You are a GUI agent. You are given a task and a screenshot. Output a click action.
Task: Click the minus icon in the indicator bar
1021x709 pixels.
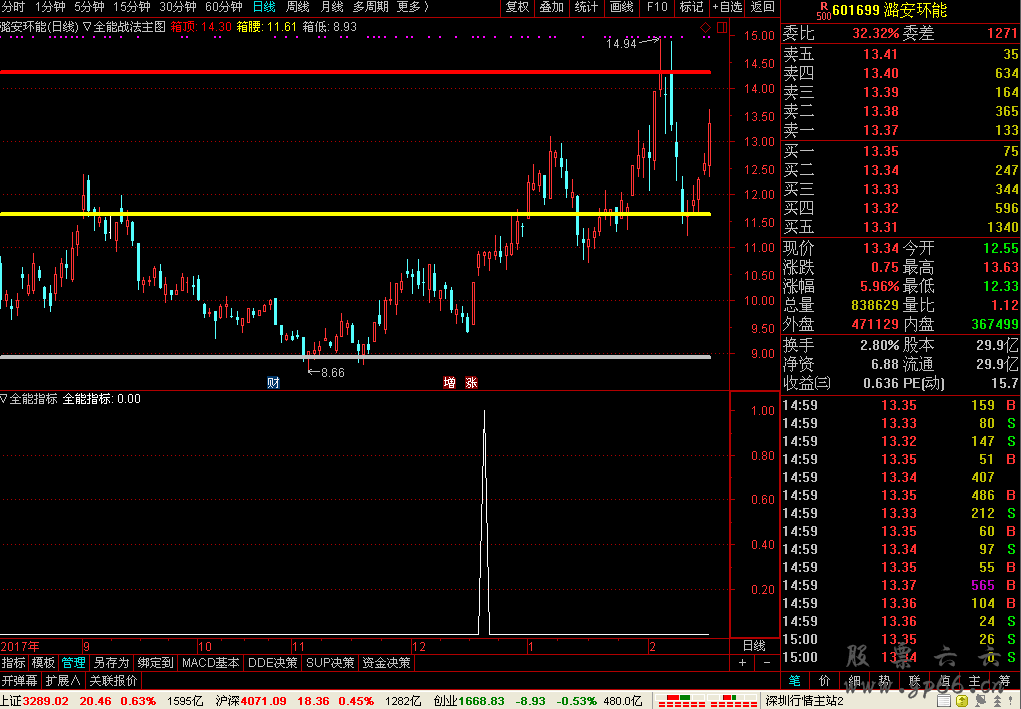tap(766, 662)
